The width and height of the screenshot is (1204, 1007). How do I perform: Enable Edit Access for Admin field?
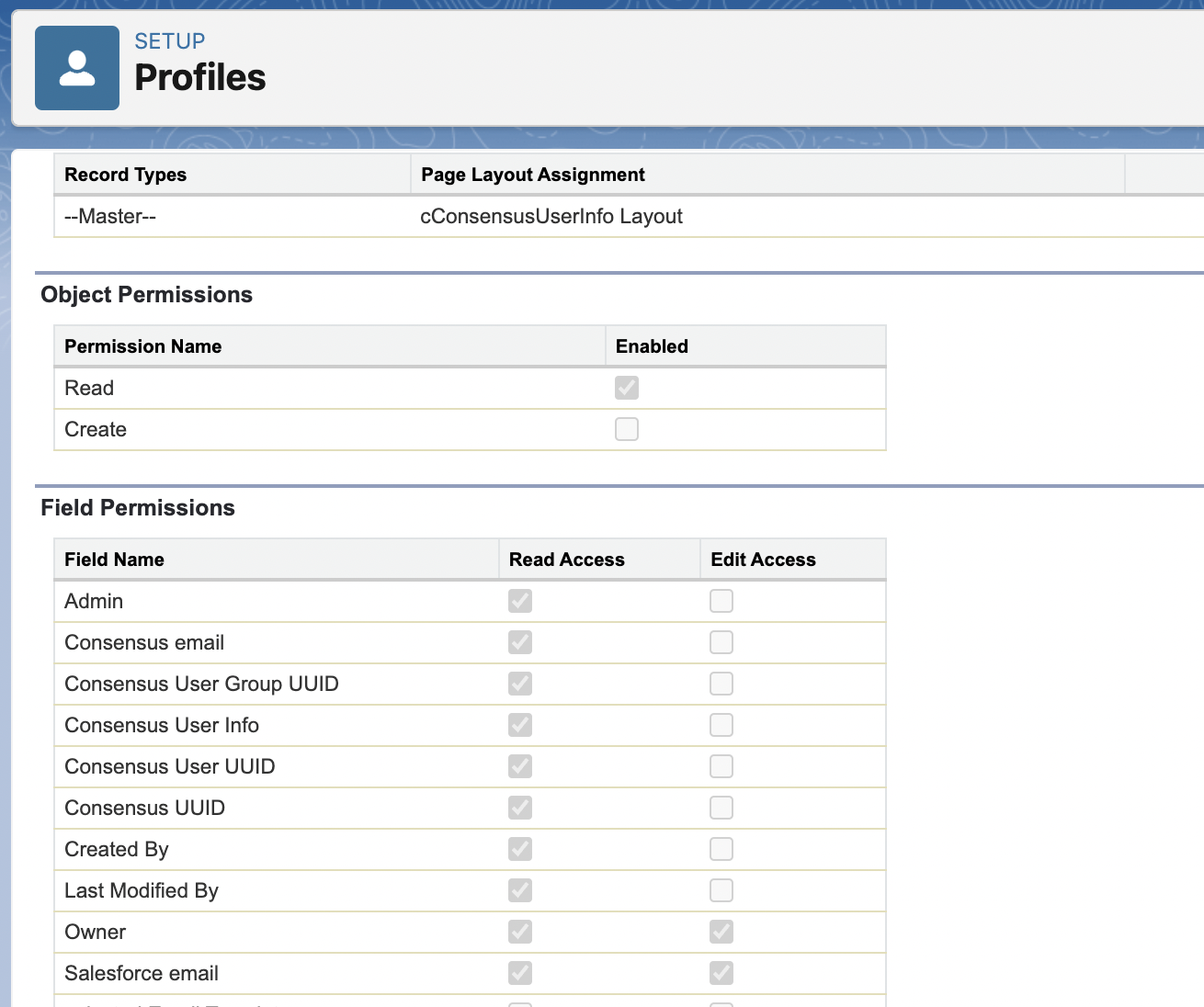[x=721, y=601]
